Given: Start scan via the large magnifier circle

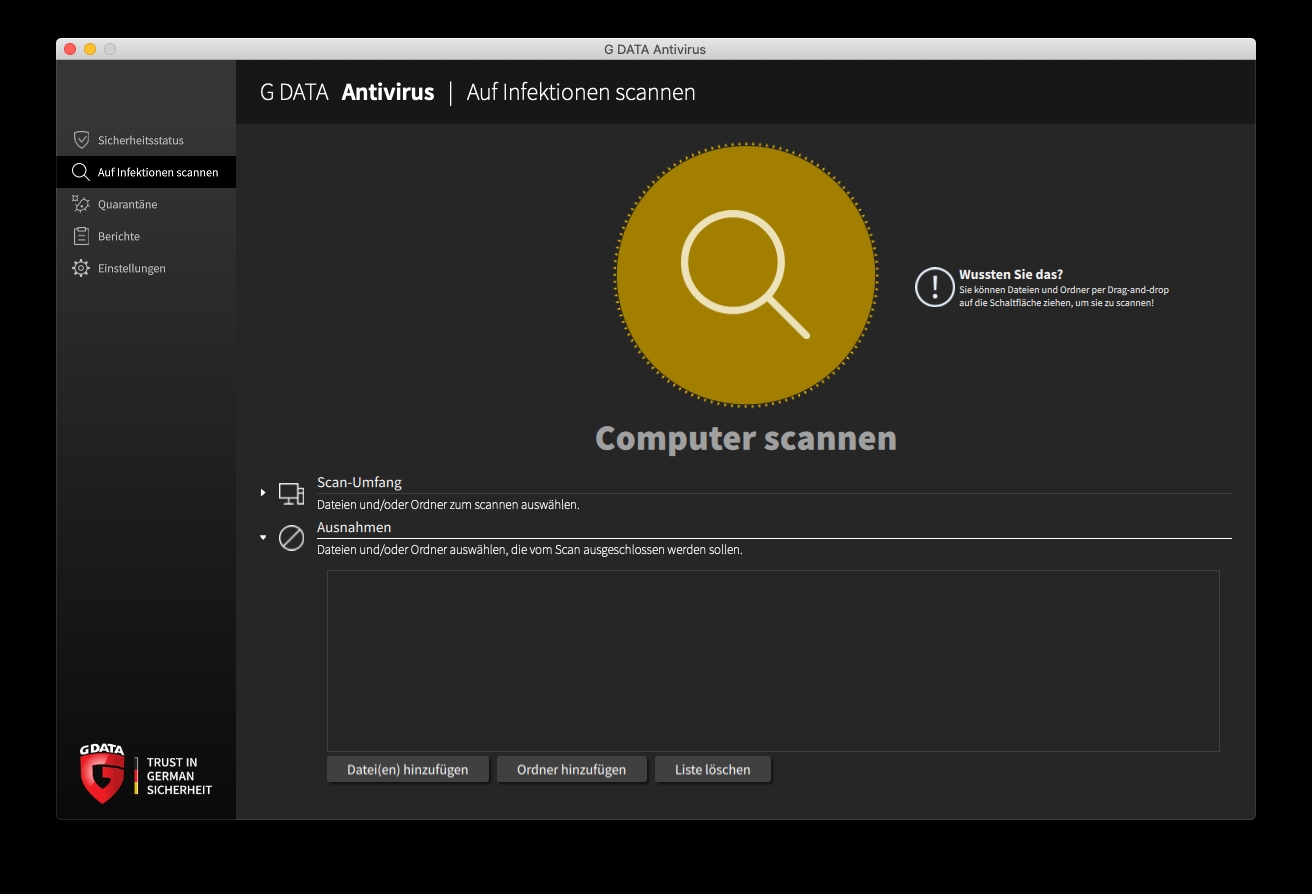Looking at the screenshot, I should (746, 275).
